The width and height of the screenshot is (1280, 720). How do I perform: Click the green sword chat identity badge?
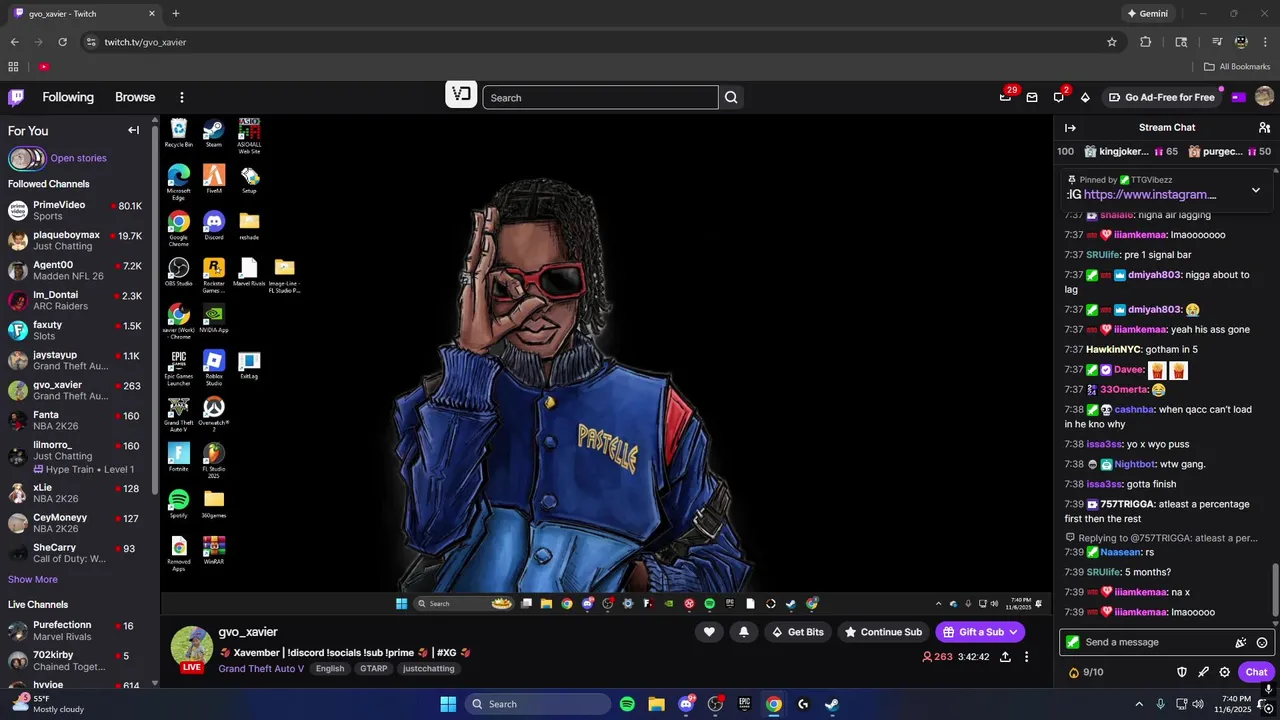click(x=1073, y=642)
